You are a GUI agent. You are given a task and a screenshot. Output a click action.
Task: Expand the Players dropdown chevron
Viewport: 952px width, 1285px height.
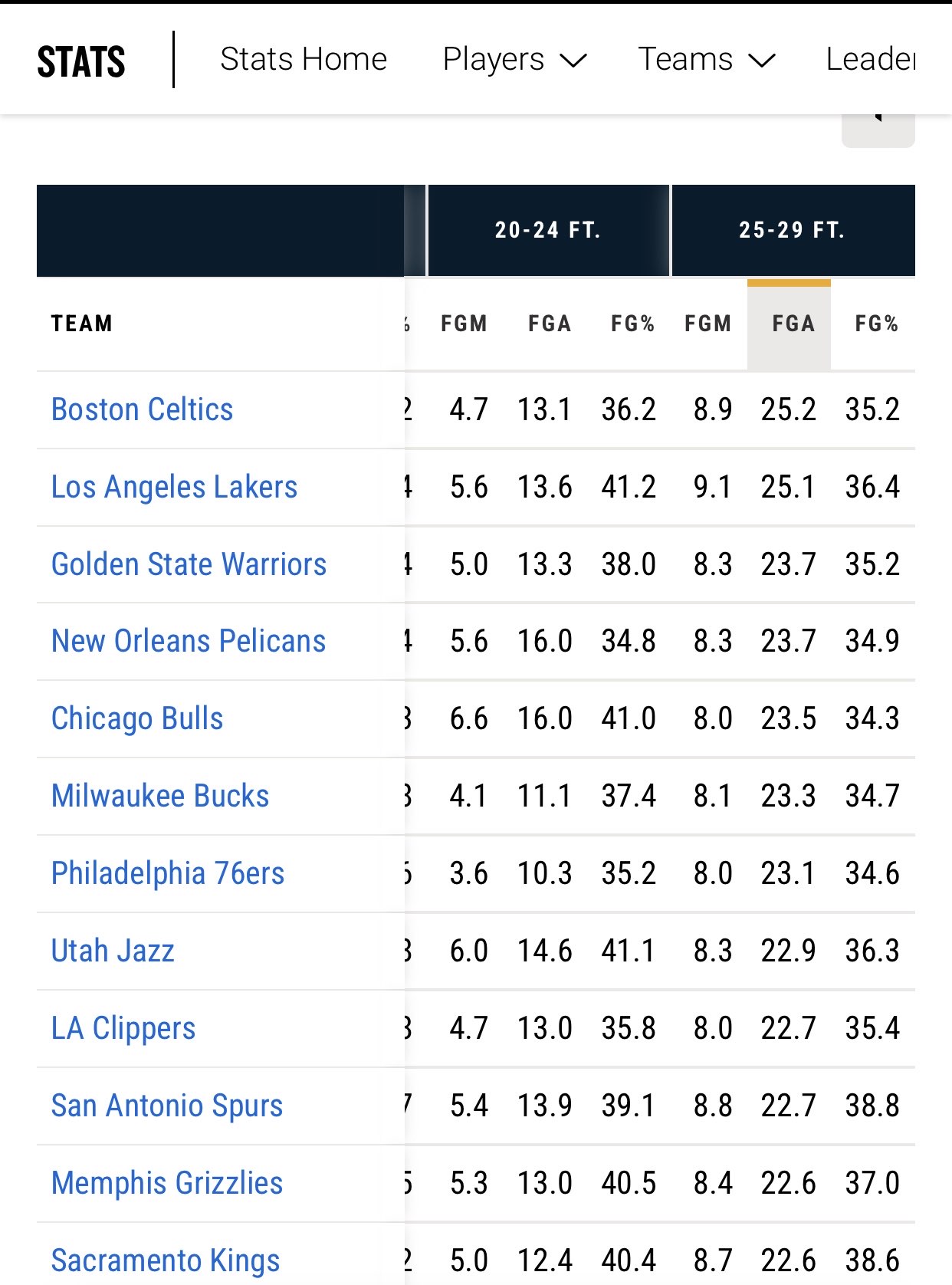573,61
